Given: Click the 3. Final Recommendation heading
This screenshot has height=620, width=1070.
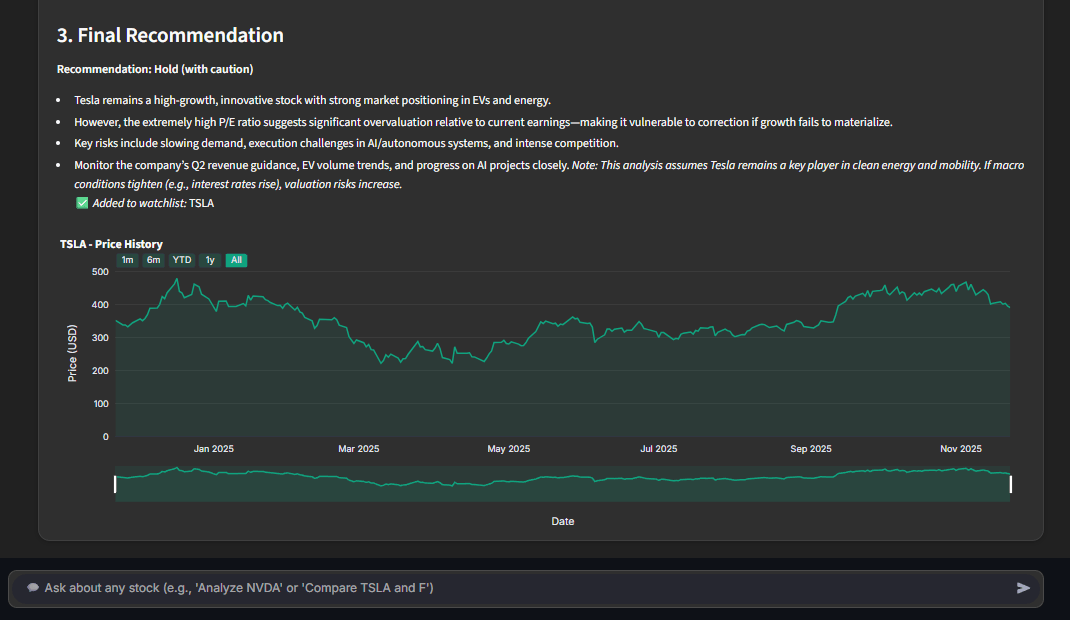Looking at the screenshot, I should tap(170, 36).
